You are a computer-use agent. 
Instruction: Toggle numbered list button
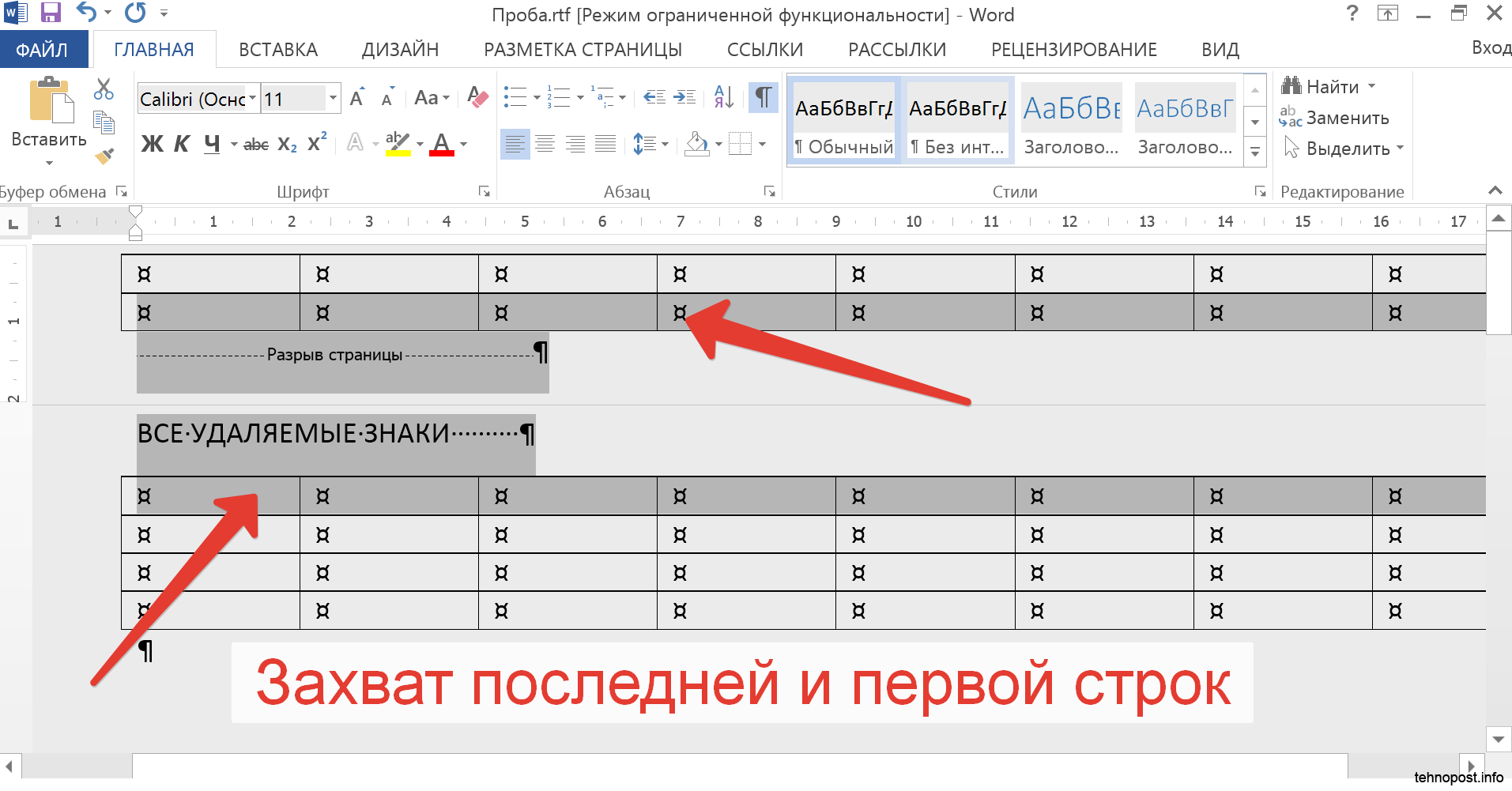pos(559,97)
